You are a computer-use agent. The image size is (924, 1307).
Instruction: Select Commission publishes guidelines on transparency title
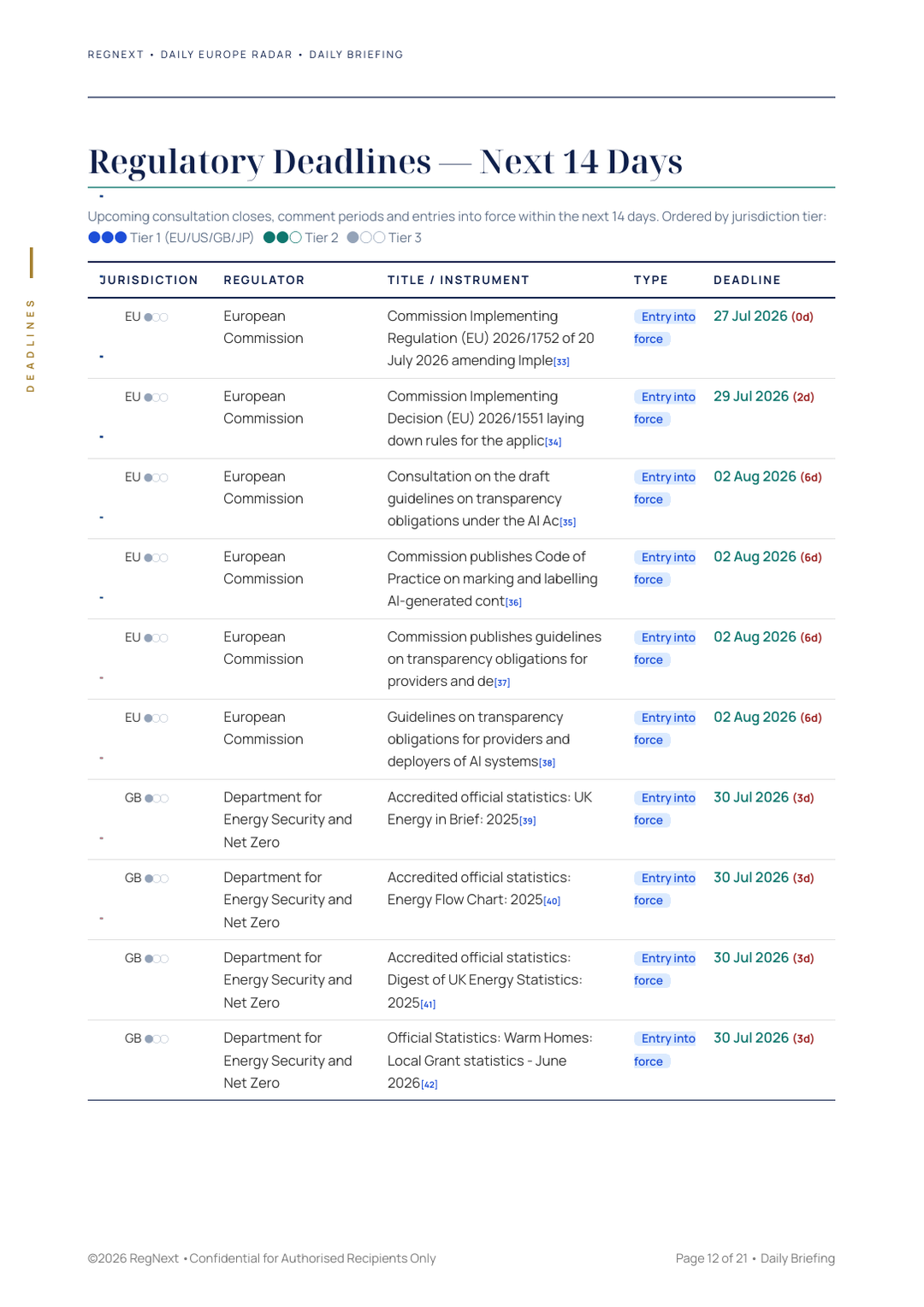pos(495,659)
